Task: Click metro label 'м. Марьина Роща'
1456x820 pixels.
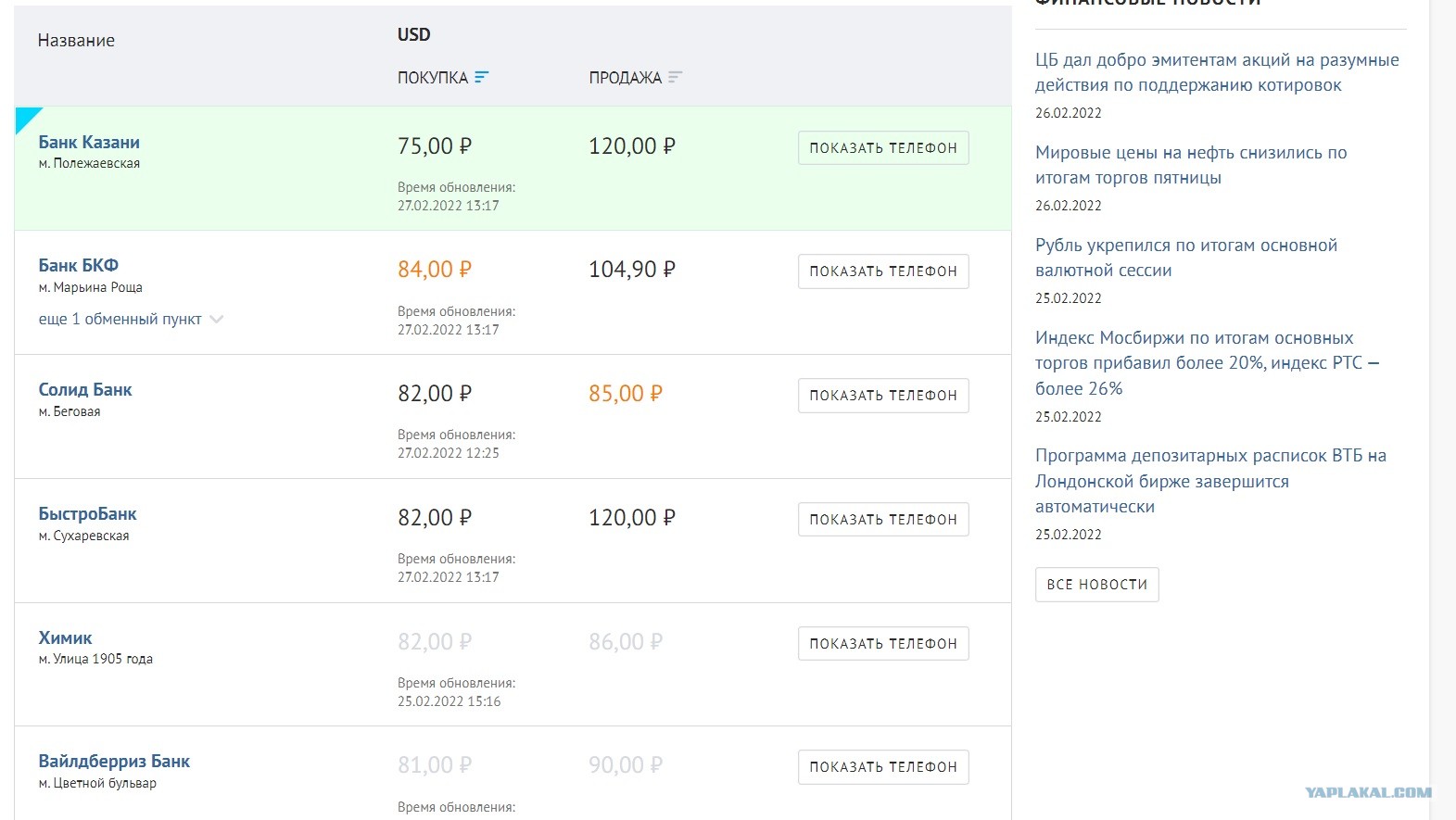Action: click(90, 288)
